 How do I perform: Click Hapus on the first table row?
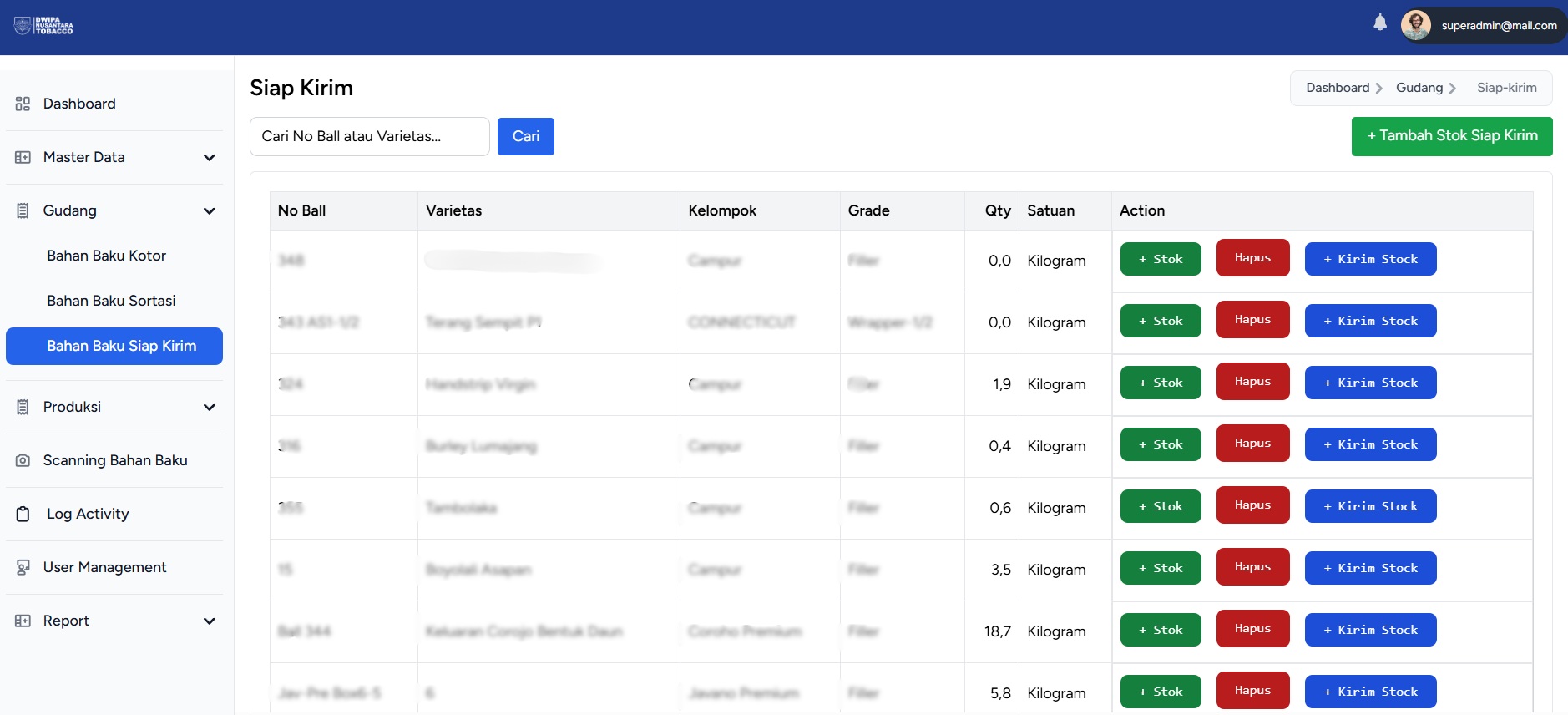coord(1252,258)
